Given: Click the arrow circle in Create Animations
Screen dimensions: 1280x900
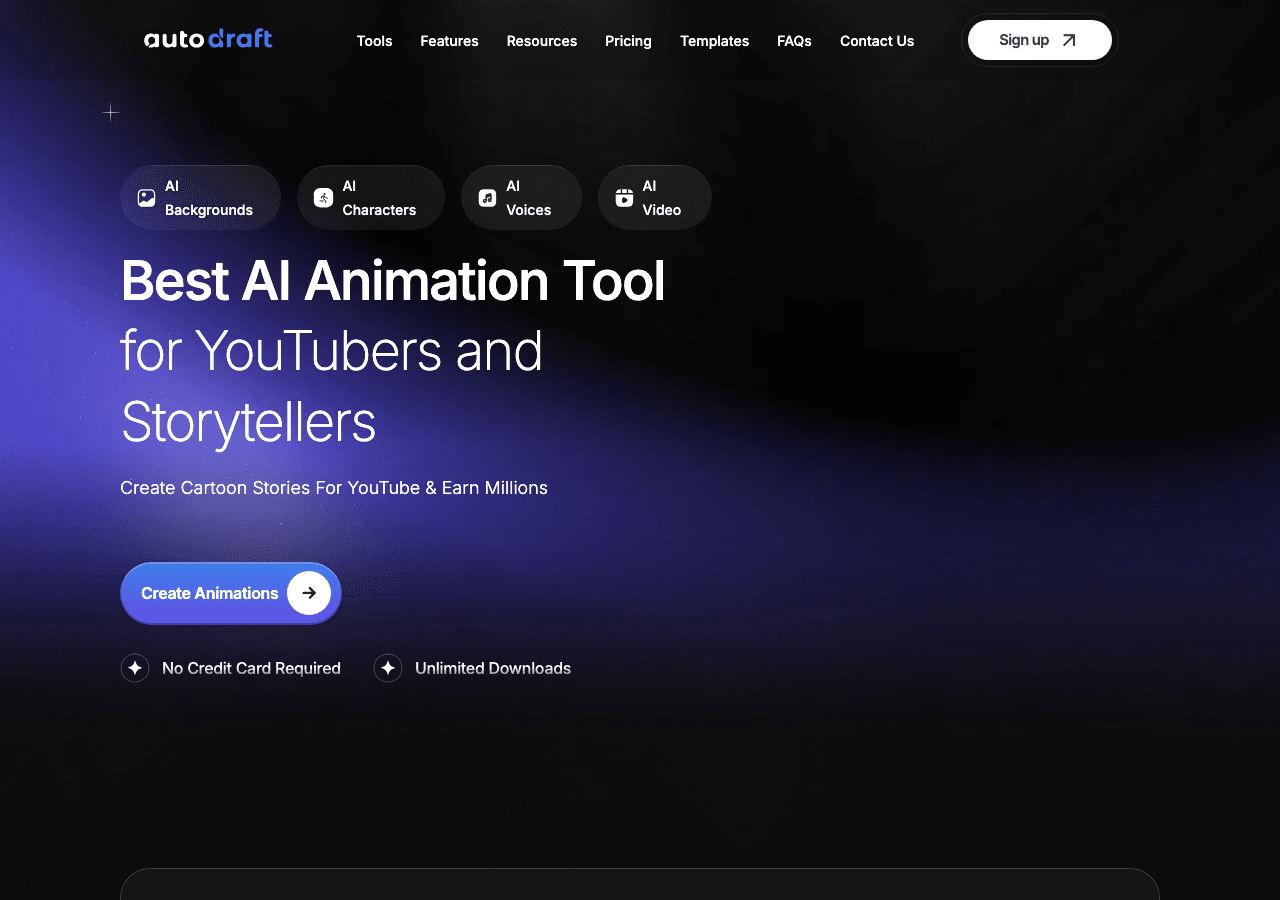Looking at the screenshot, I should tap(309, 593).
